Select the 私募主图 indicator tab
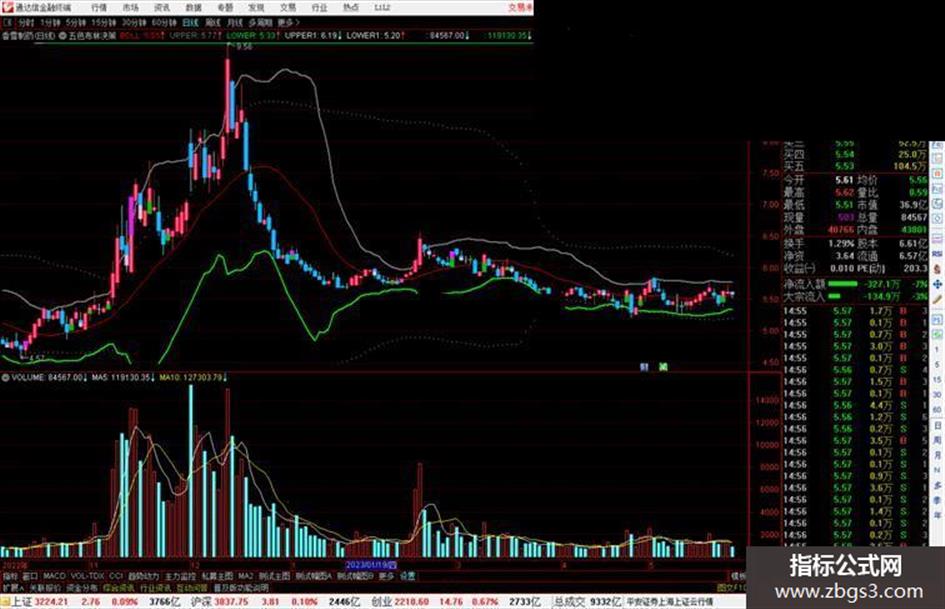The image size is (945, 609). coord(217,576)
